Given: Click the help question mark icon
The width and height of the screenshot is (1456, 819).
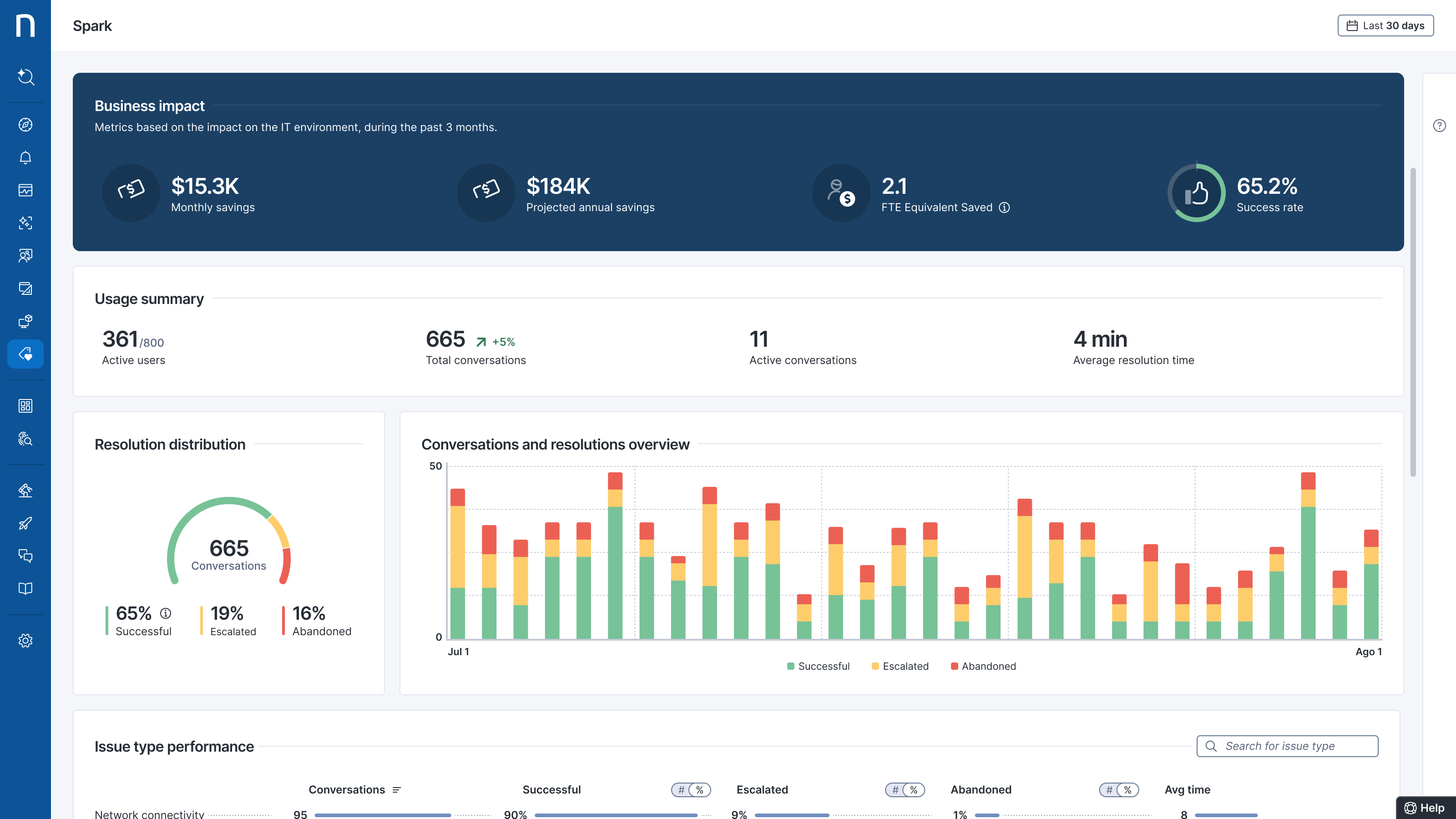Looking at the screenshot, I should pyautogui.click(x=1439, y=126).
